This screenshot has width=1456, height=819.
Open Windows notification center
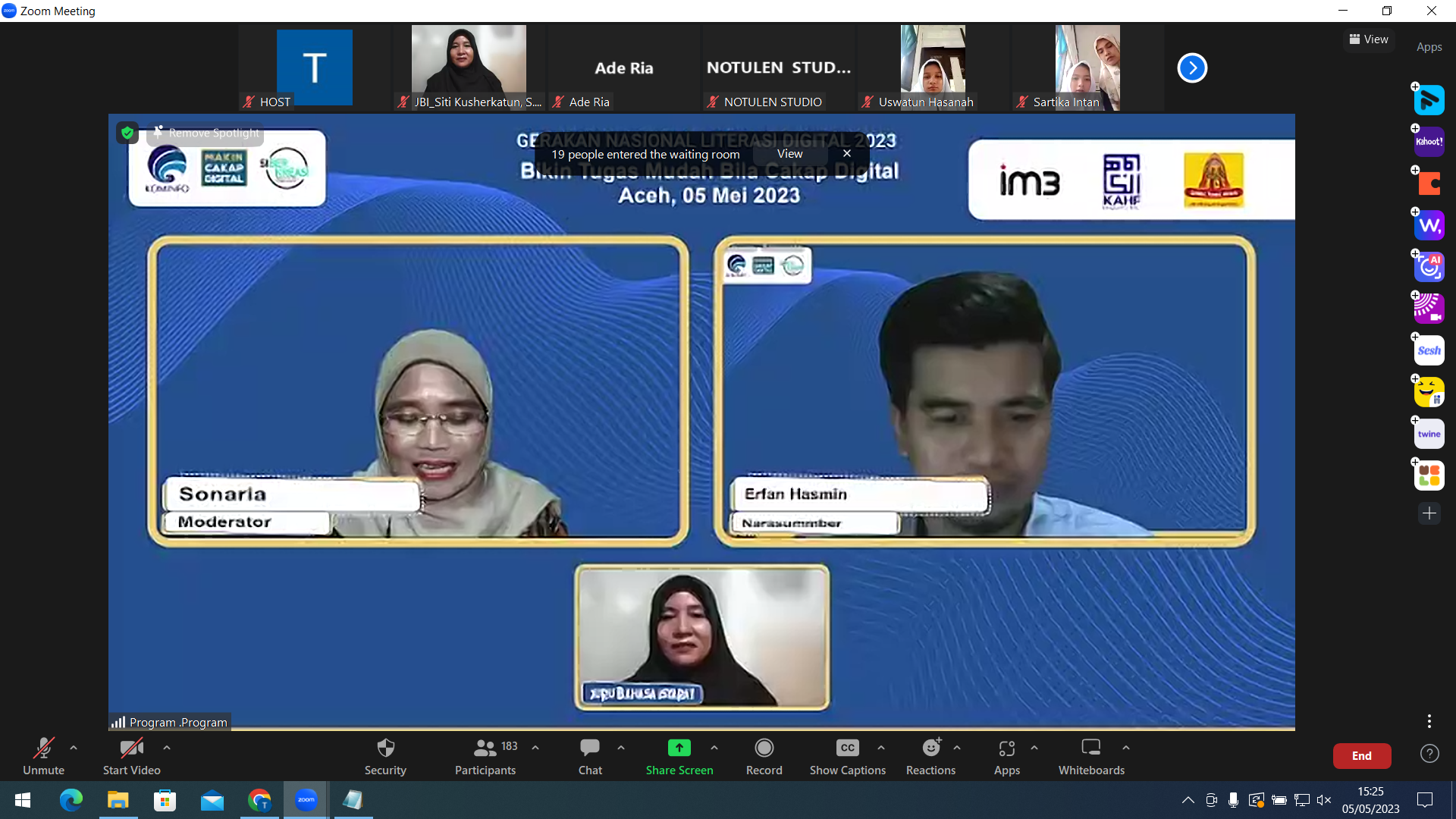1425,800
